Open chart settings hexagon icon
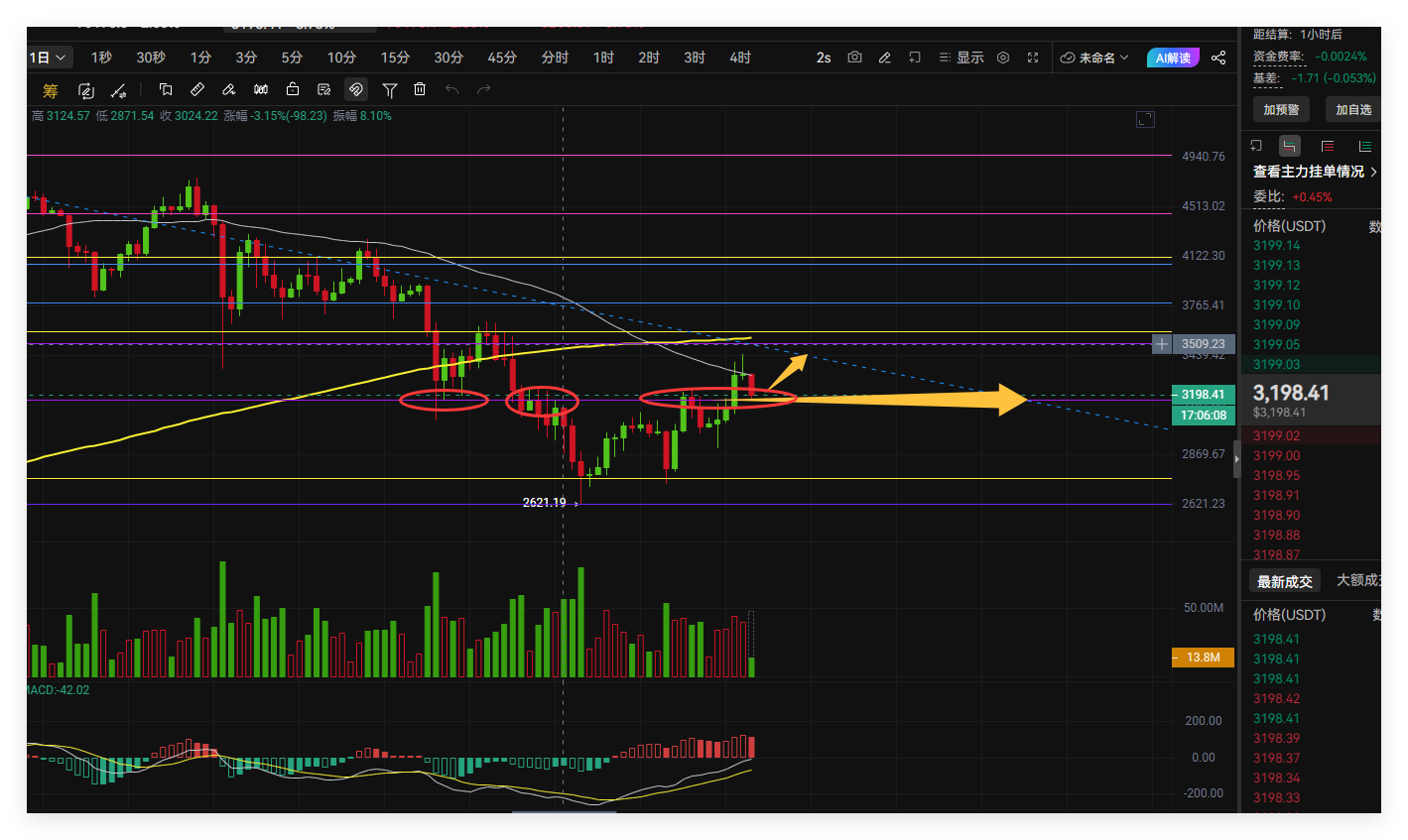This screenshot has width=1408, height=840. (1003, 58)
